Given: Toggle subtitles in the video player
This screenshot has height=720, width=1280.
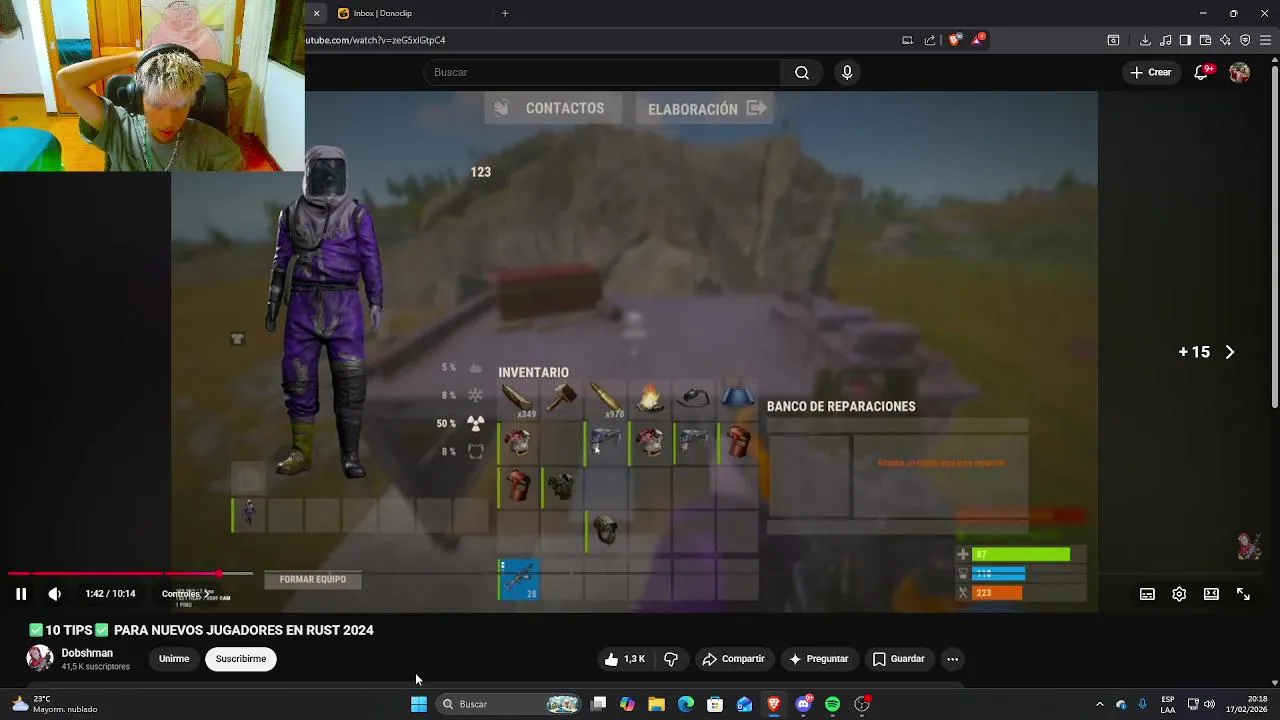Looking at the screenshot, I should click(x=1147, y=594).
